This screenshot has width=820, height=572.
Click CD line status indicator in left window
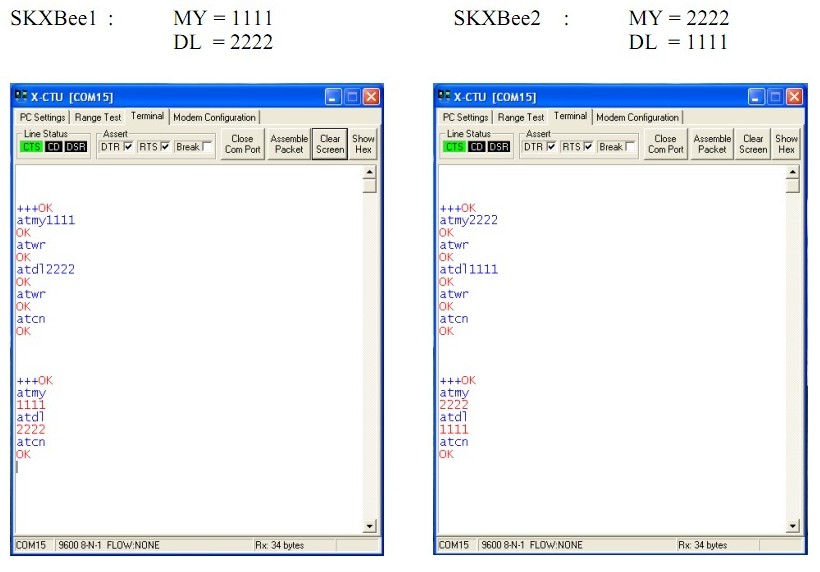[53, 147]
